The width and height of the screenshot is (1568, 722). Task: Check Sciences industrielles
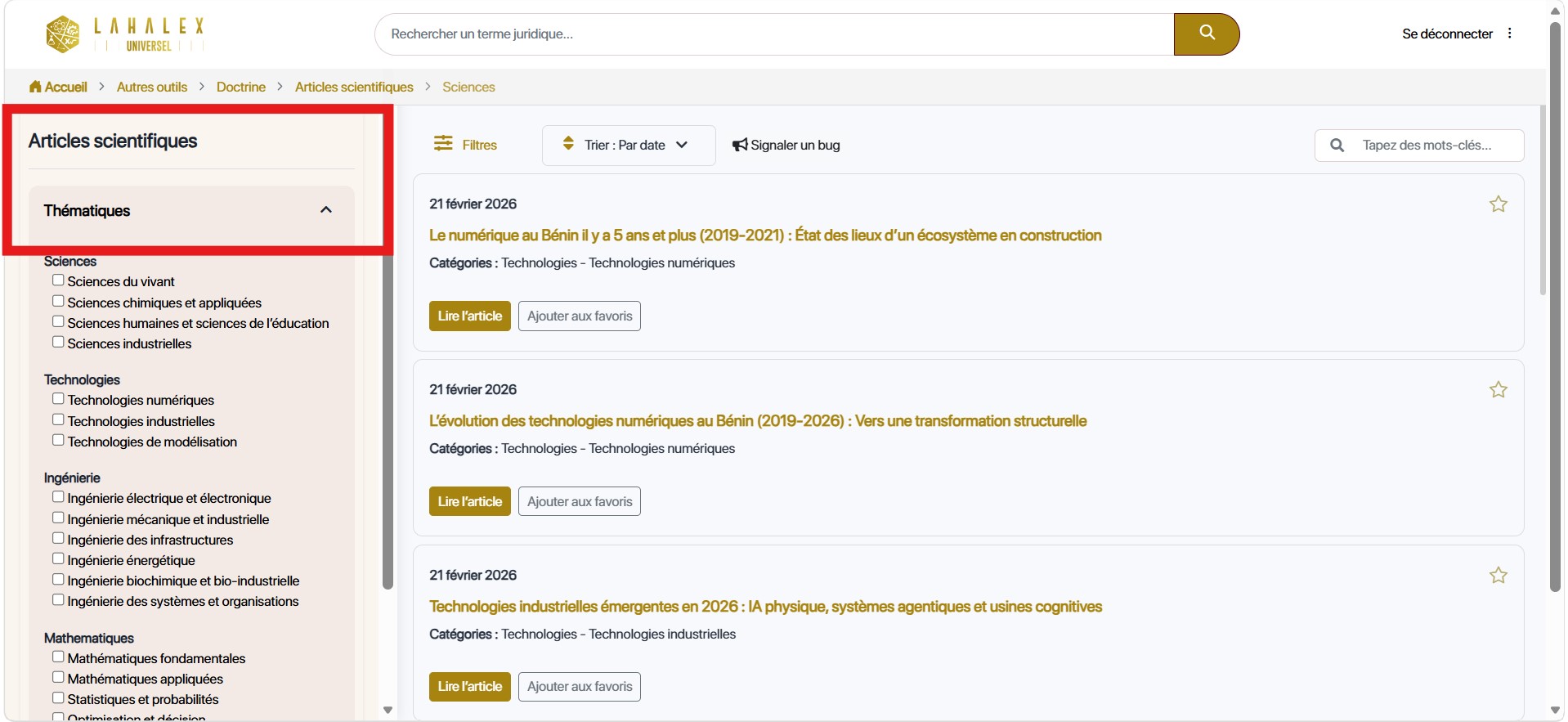pyautogui.click(x=58, y=343)
